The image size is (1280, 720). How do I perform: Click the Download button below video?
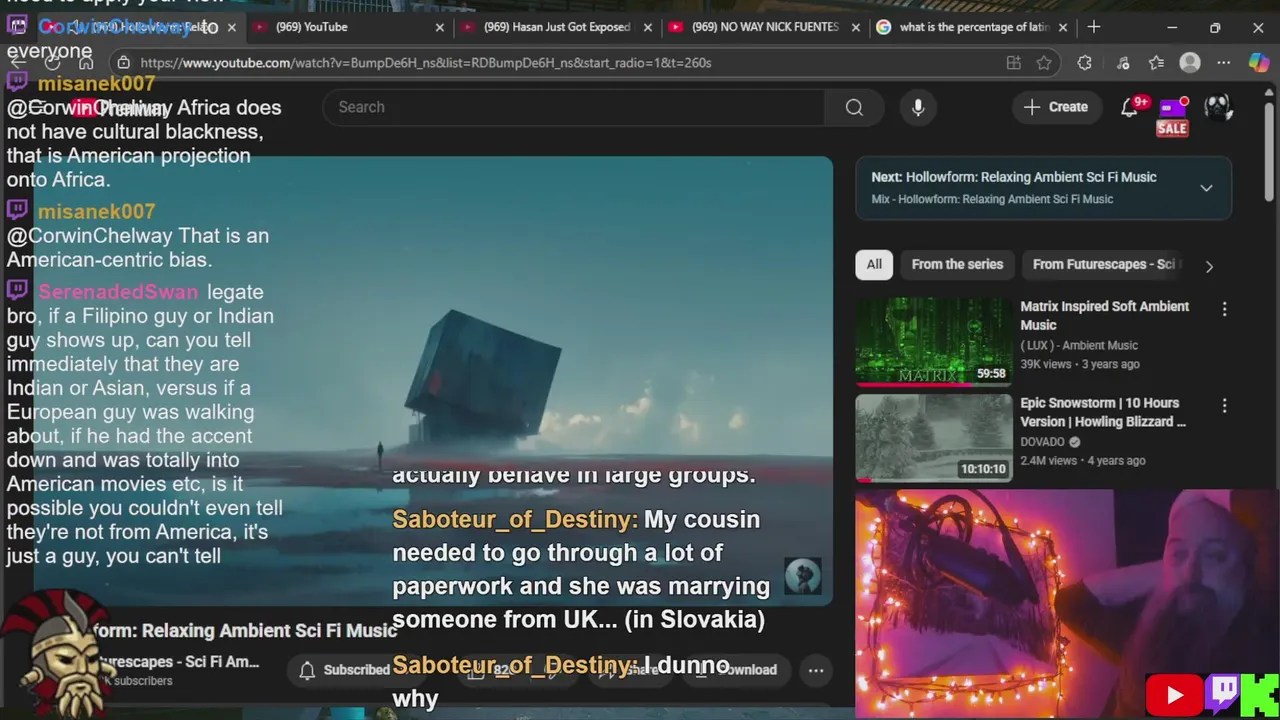737,670
